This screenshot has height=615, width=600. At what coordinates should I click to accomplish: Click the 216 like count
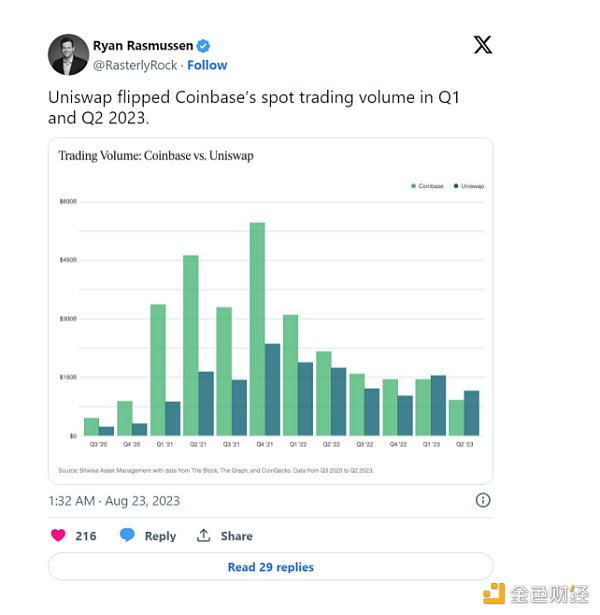(x=86, y=536)
